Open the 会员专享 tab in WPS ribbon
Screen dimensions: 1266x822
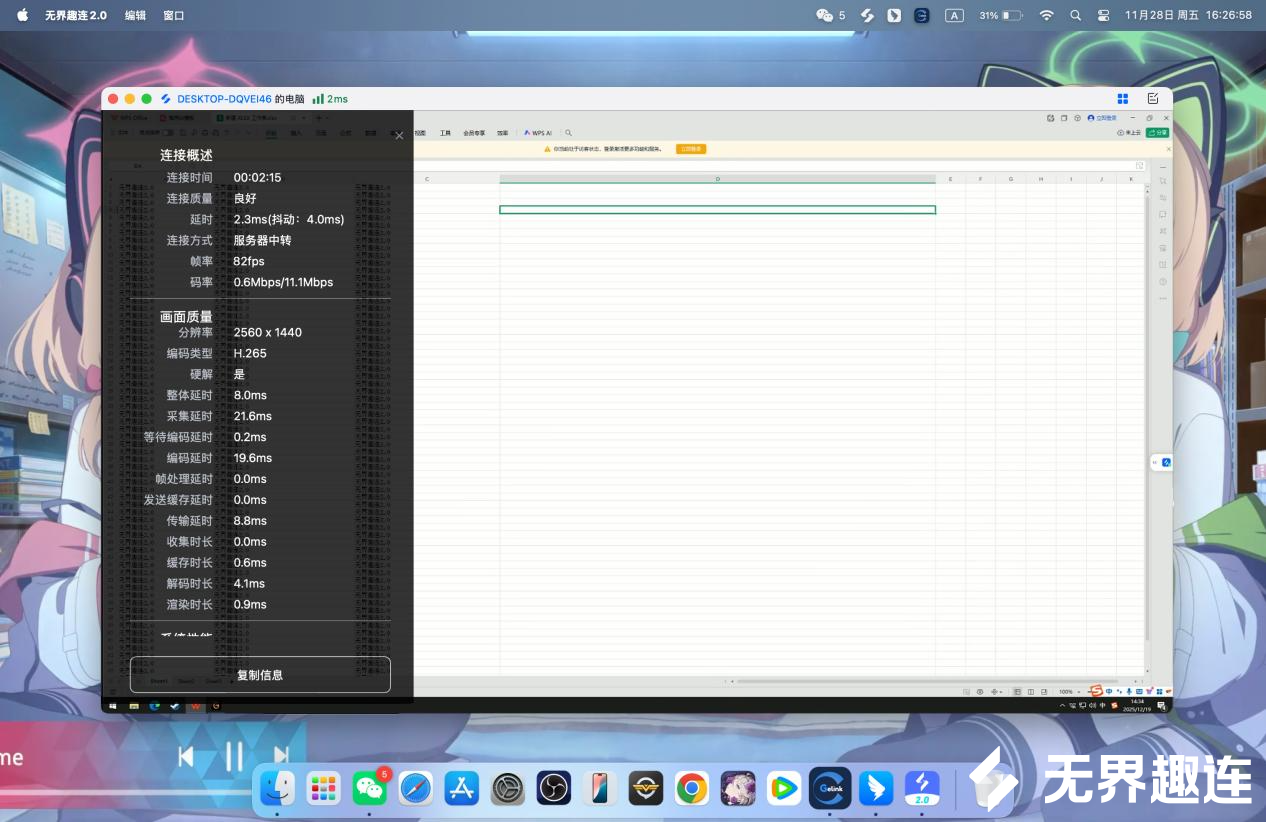[474, 132]
